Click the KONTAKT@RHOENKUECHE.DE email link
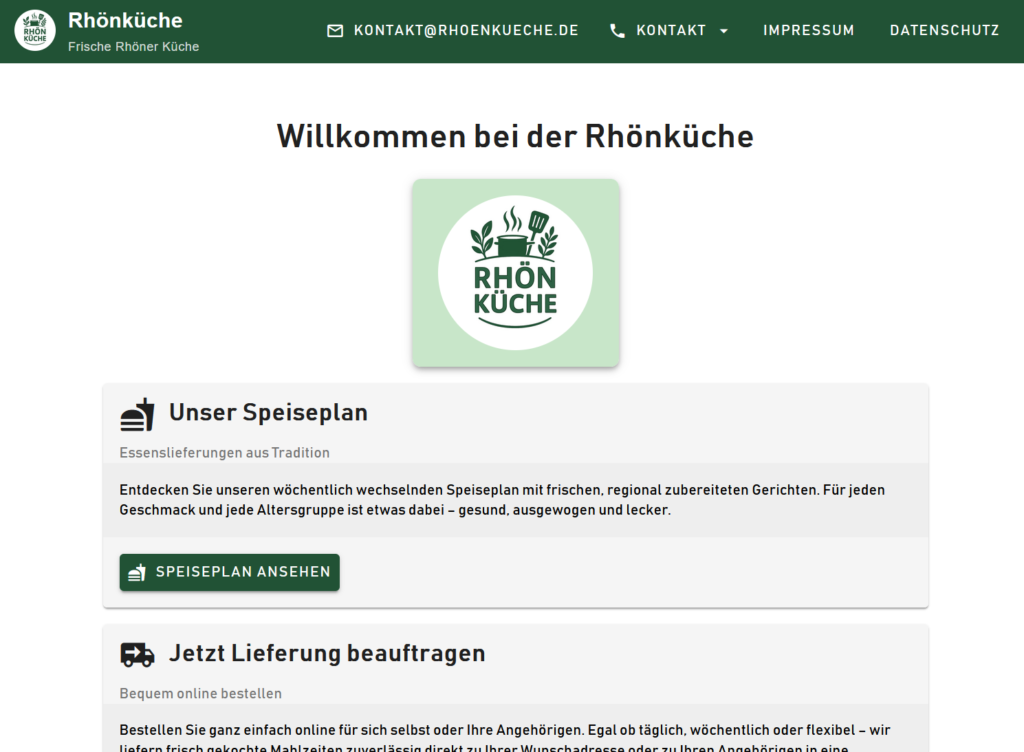This screenshot has width=1024, height=752. click(465, 30)
